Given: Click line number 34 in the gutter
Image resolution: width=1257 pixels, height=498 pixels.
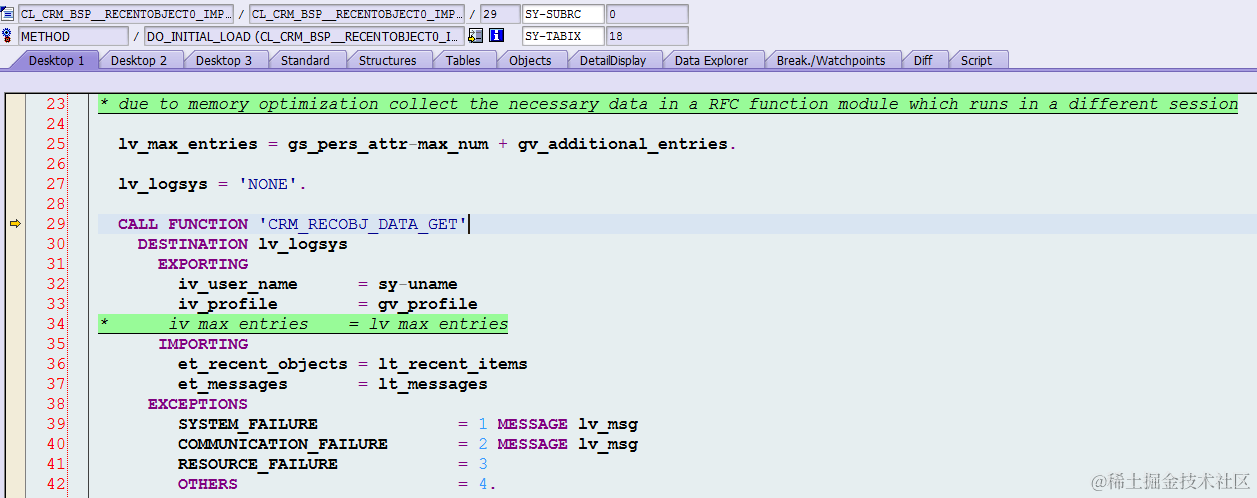Looking at the screenshot, I should point(55,324).
